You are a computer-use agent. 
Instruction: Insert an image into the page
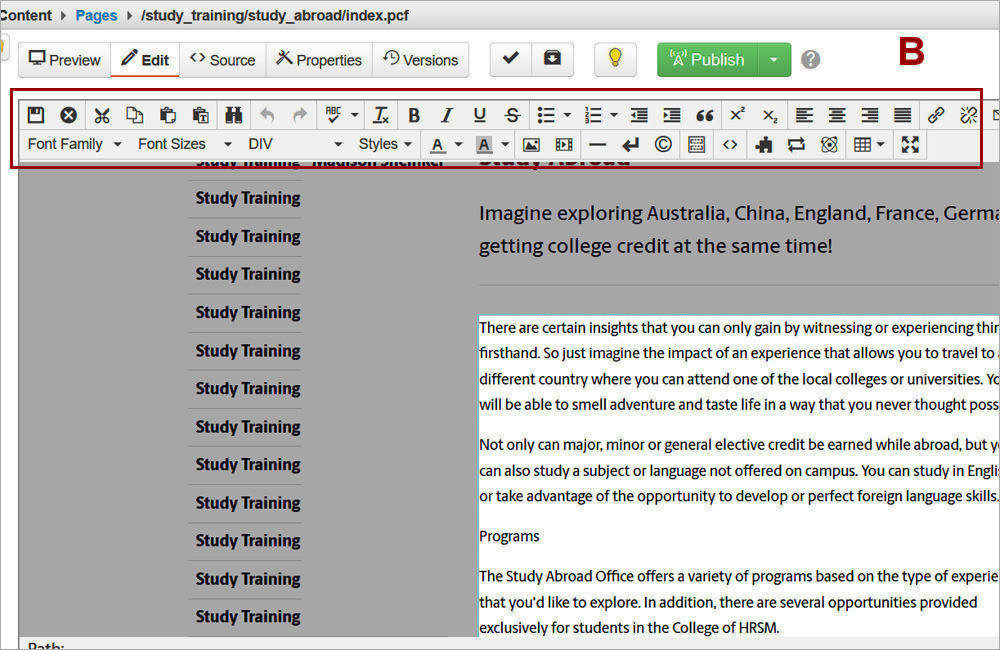point(531,144)
